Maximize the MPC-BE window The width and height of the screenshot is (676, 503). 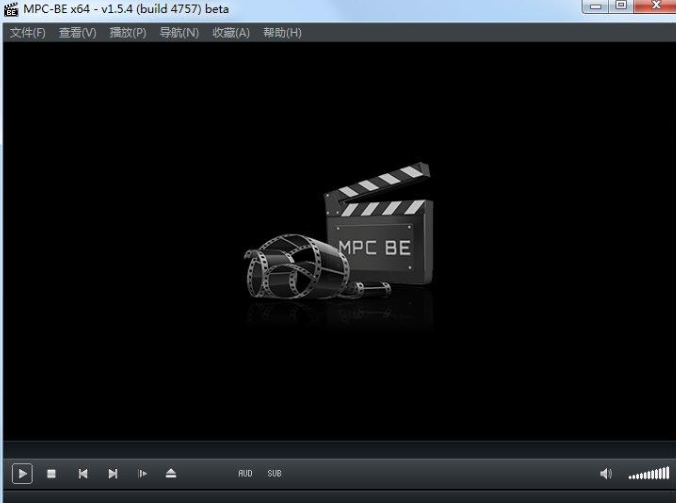621,6
